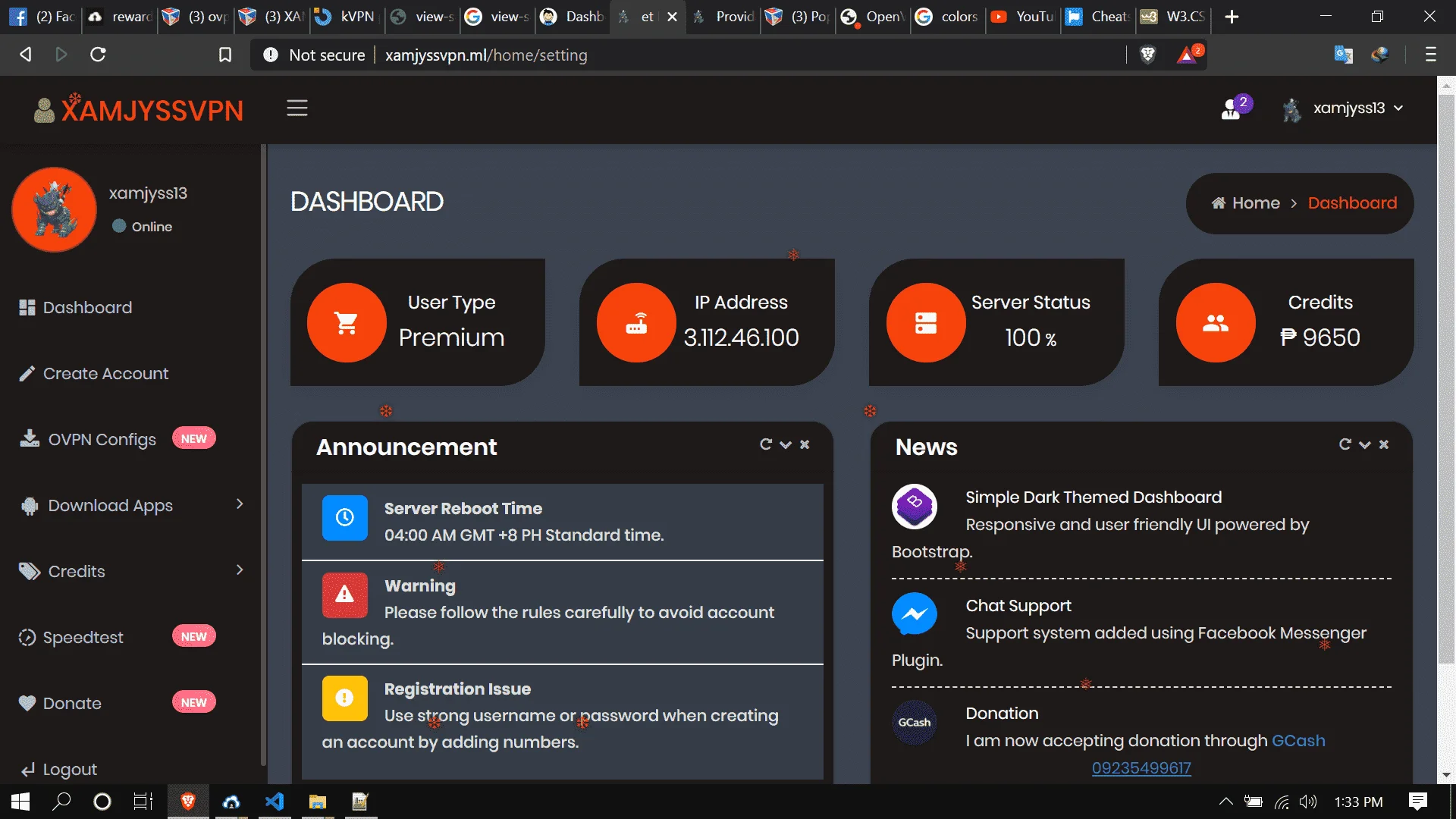Screen dimensions: 1456x819
Task: Close the current active tab
Action: pos(672,17)
